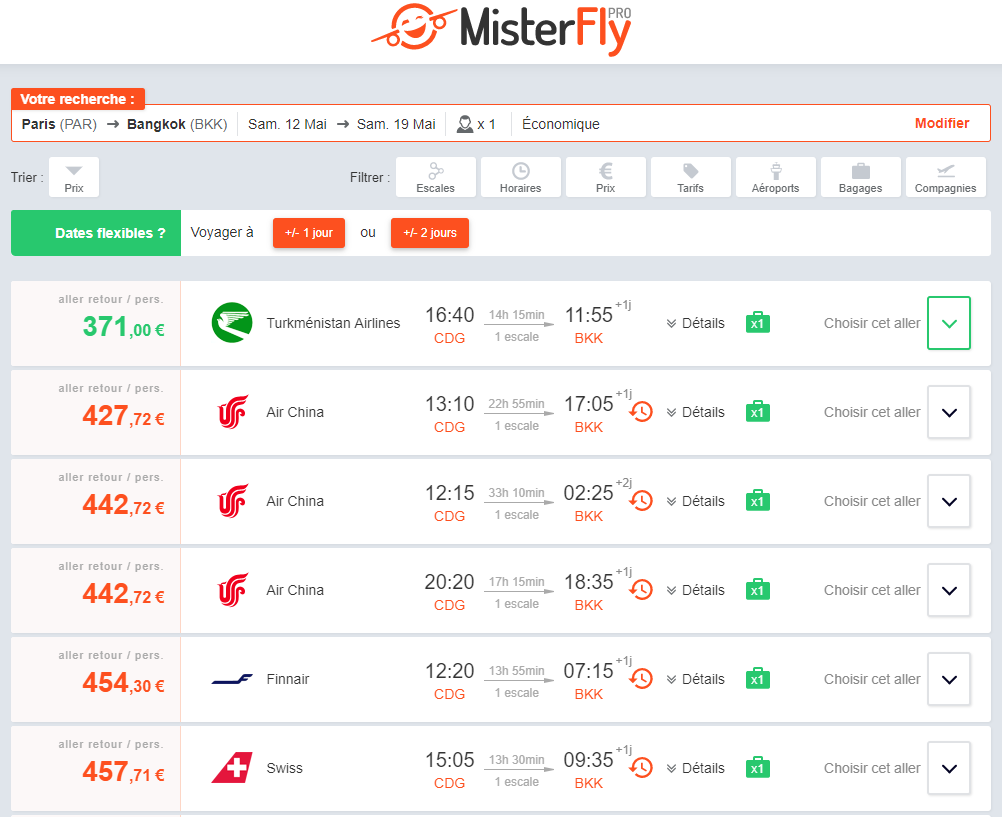
Task: Click the Économique cabin class text
Action: point(560,123)
